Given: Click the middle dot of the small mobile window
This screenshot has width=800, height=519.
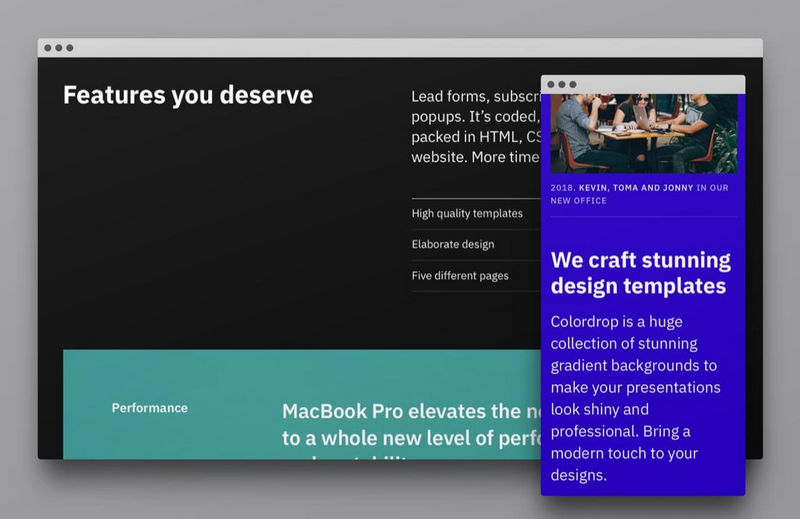Looking at the screenshot, I should tap(561, 84).
